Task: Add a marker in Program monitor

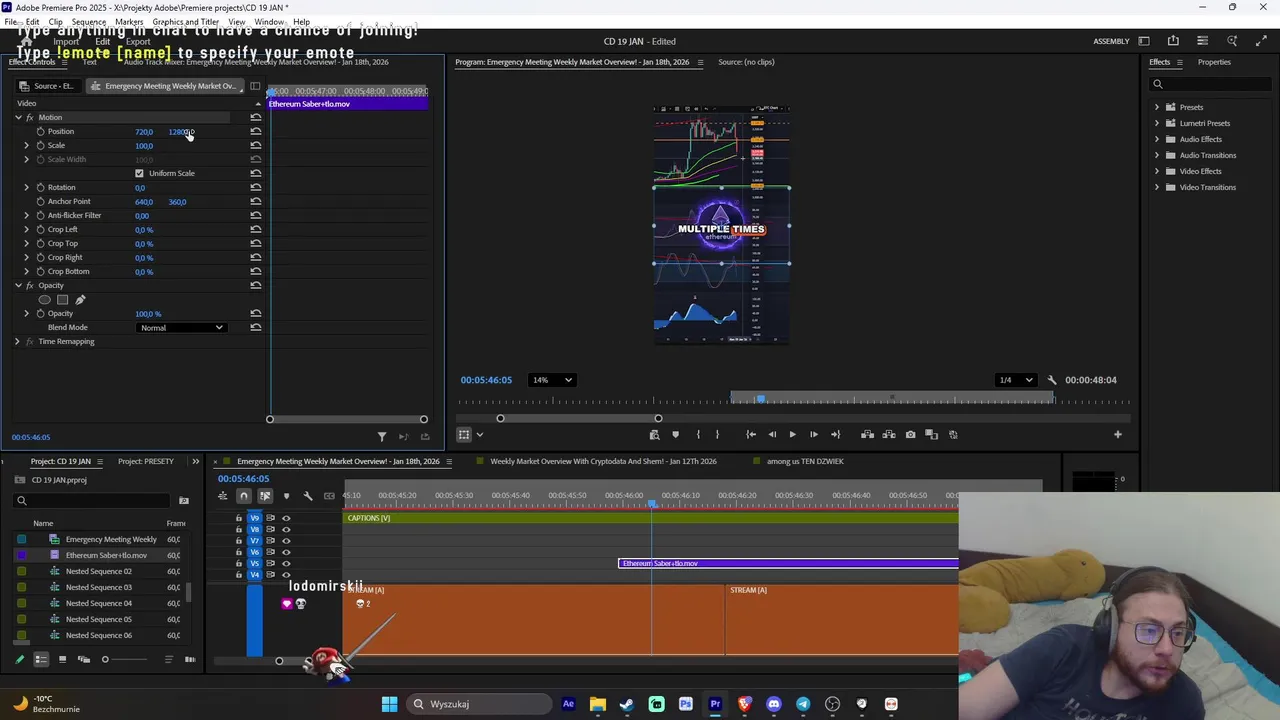Action: pyautogui.click(x=675, y=435)
